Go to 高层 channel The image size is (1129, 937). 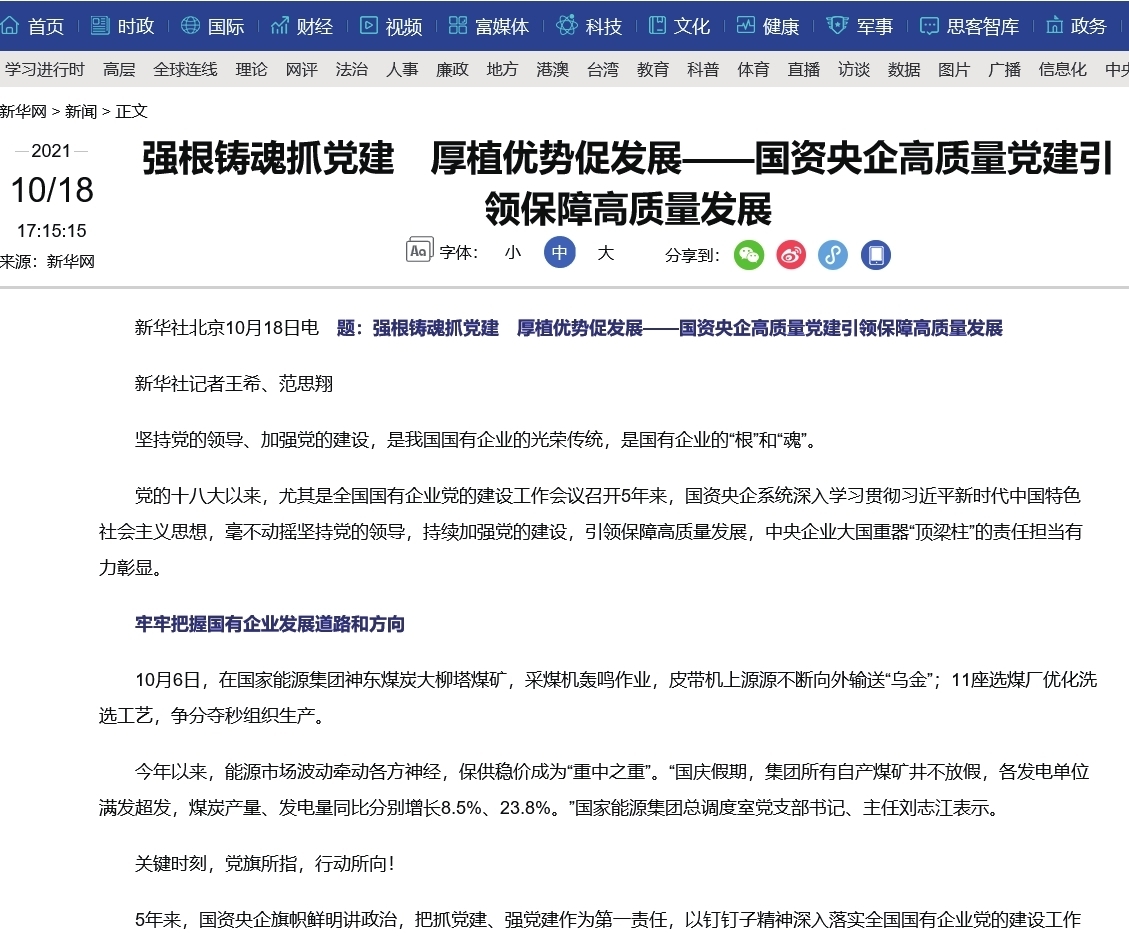pos(119,69)
